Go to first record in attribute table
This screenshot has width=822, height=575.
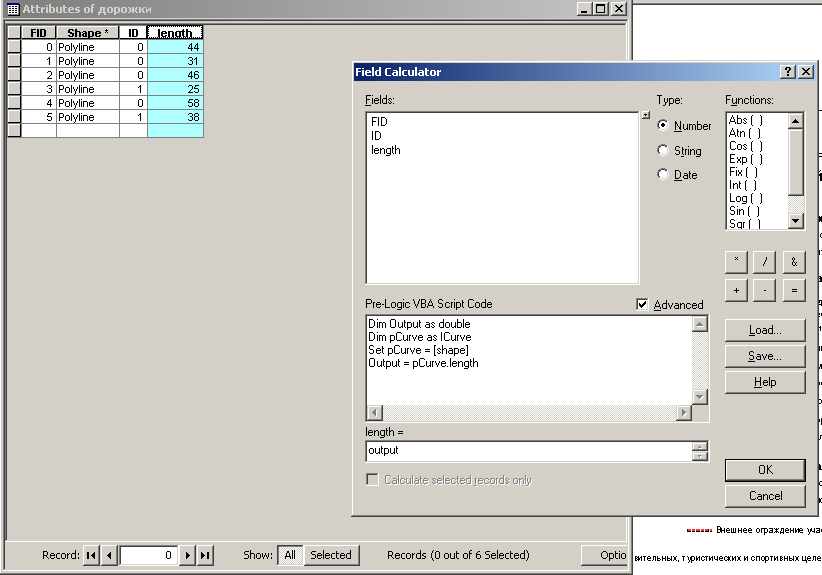pyautogui.click(x=91, y=555)
